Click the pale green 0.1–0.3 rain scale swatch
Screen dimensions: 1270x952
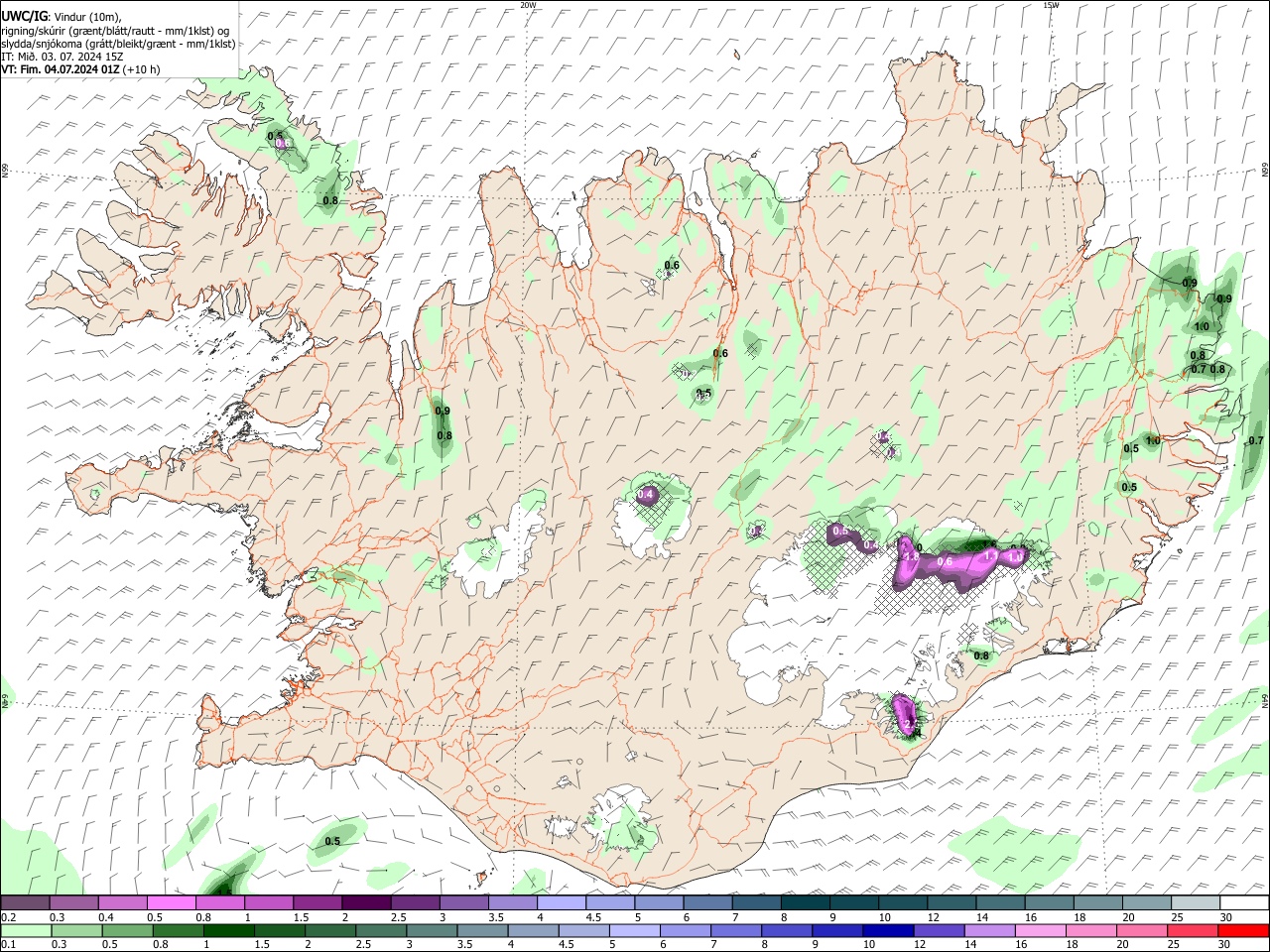pyautogui.click(x=26, y=930)
